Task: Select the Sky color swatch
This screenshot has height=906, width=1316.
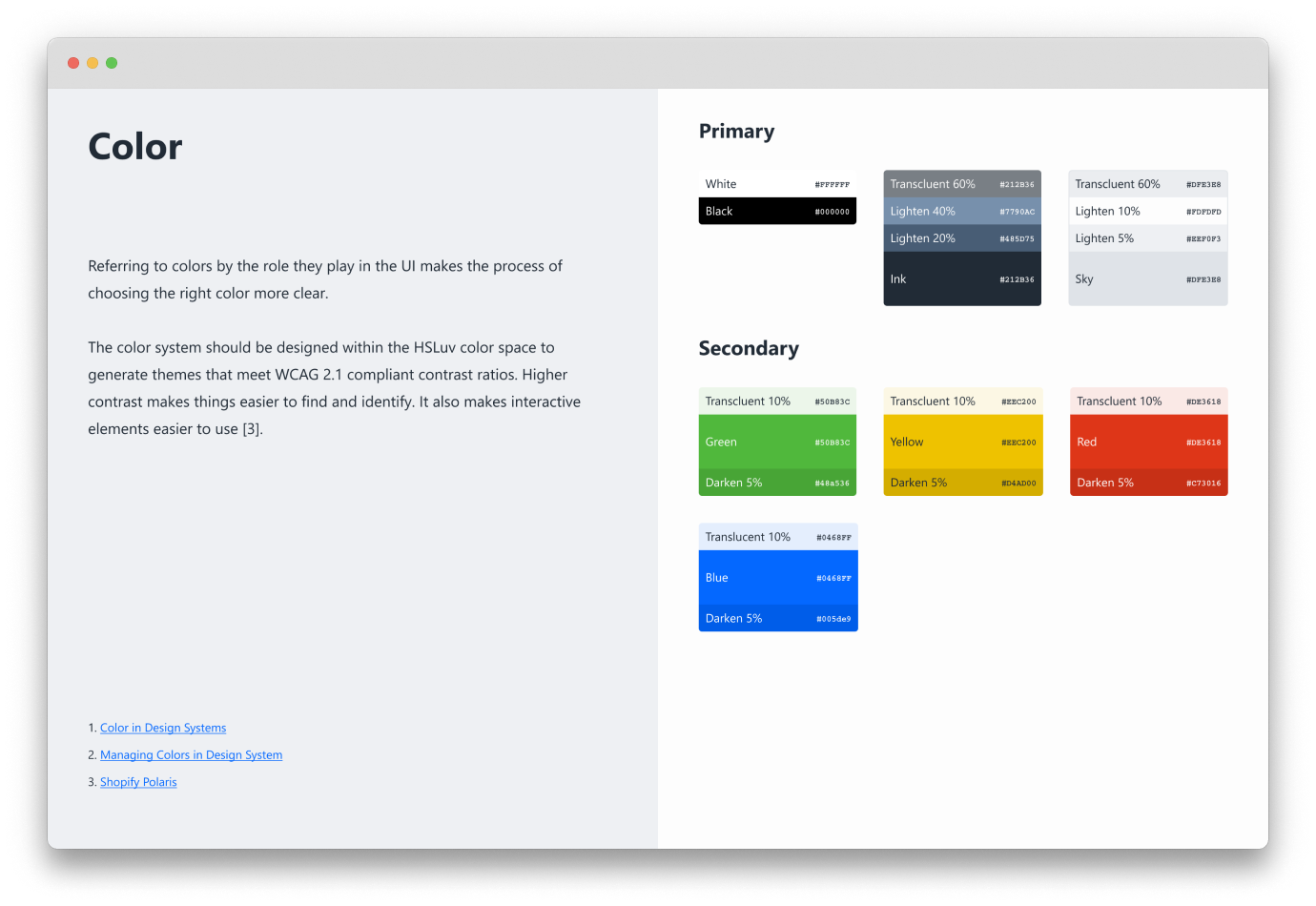Action: point(1147,278)
